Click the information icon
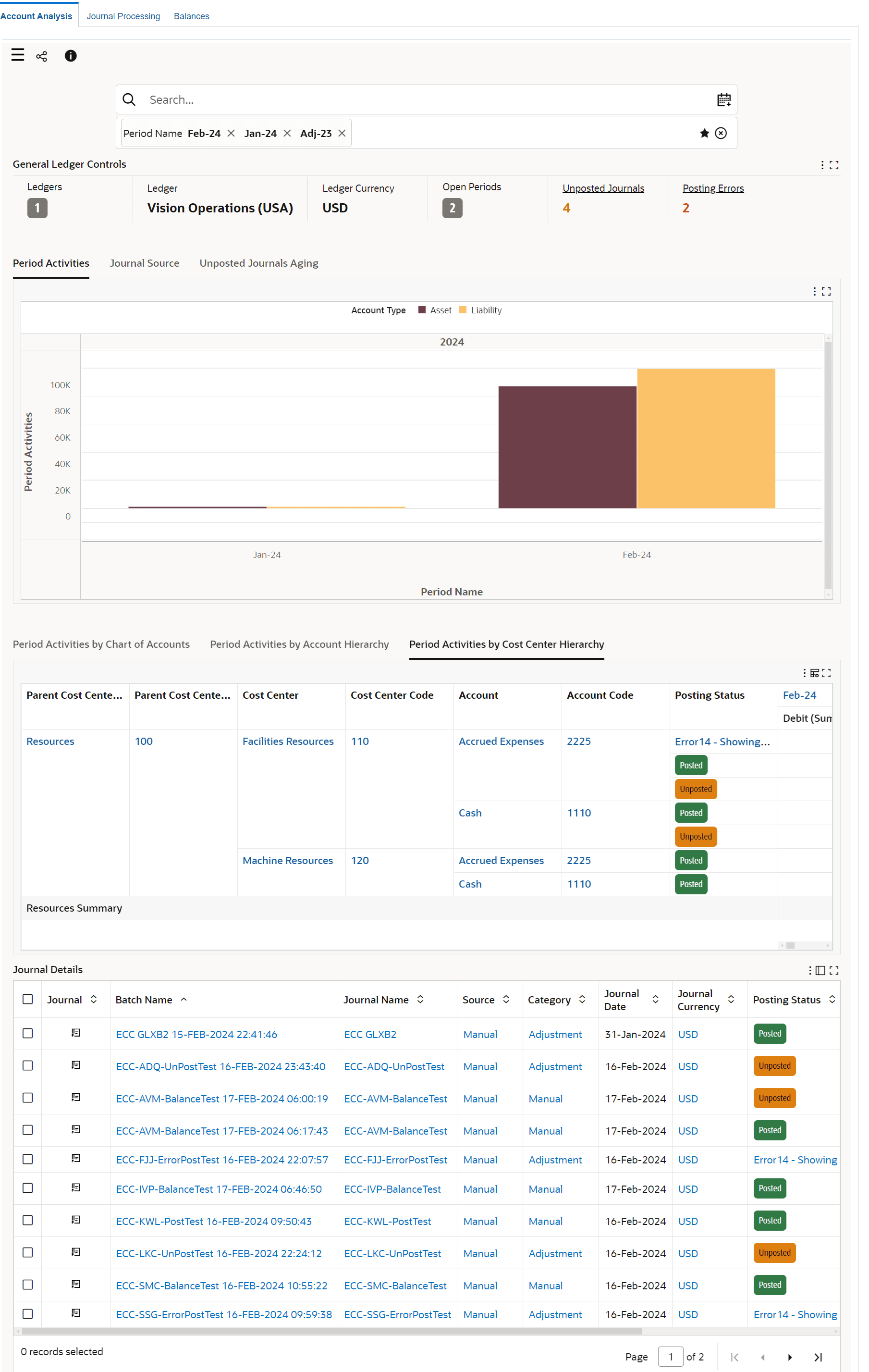Viewport: 869px width, 1372px height. click(x=71, y=56)
